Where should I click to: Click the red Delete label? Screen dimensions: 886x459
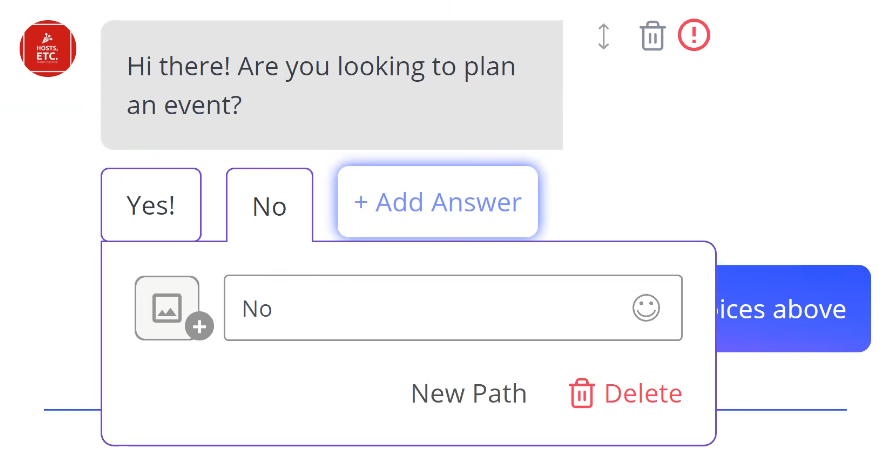[x=643, y=393]
